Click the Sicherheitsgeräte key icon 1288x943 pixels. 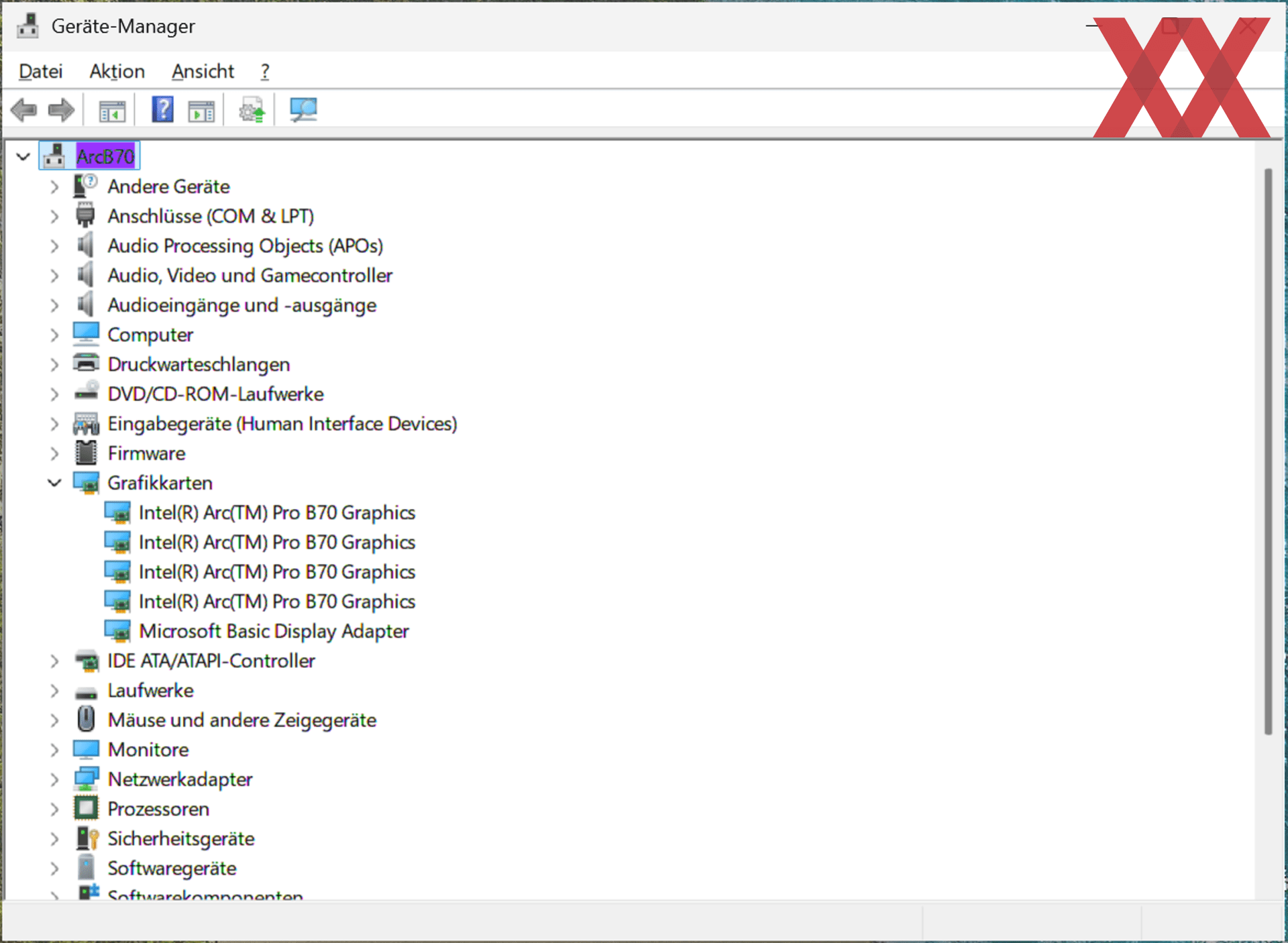[x=87, y=838]
